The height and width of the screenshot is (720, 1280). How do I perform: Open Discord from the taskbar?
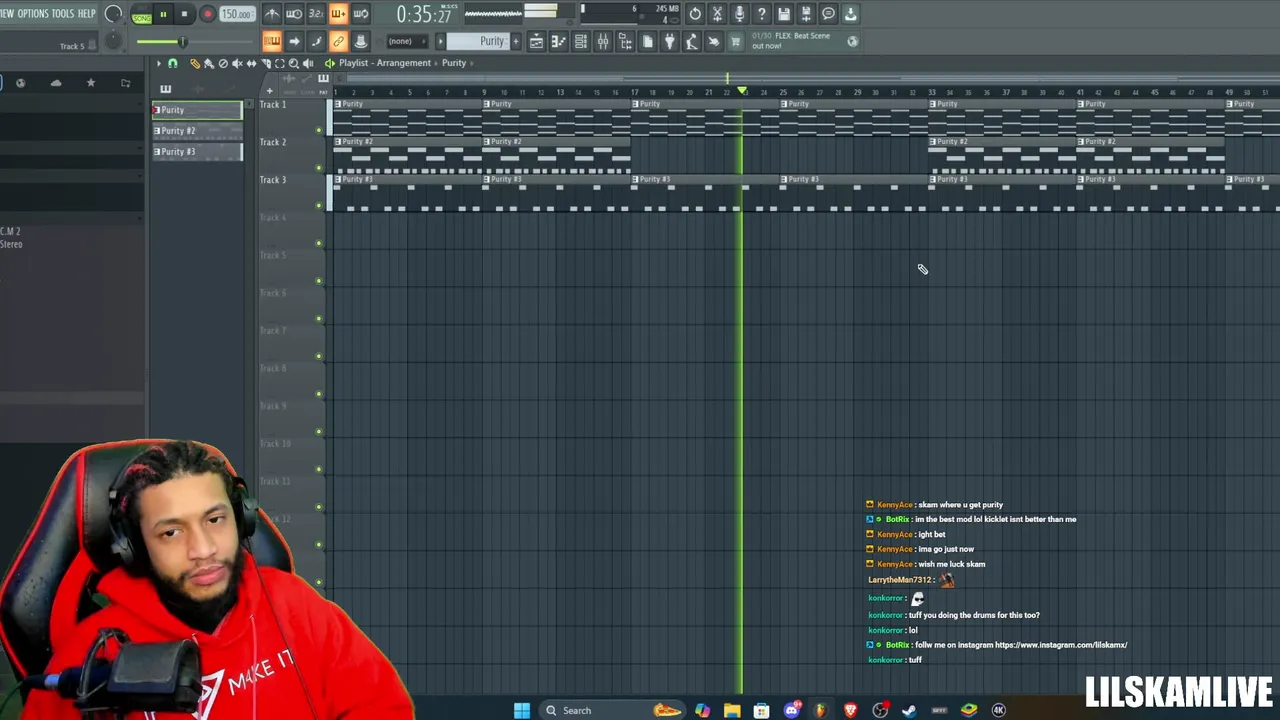click(791, 710)
